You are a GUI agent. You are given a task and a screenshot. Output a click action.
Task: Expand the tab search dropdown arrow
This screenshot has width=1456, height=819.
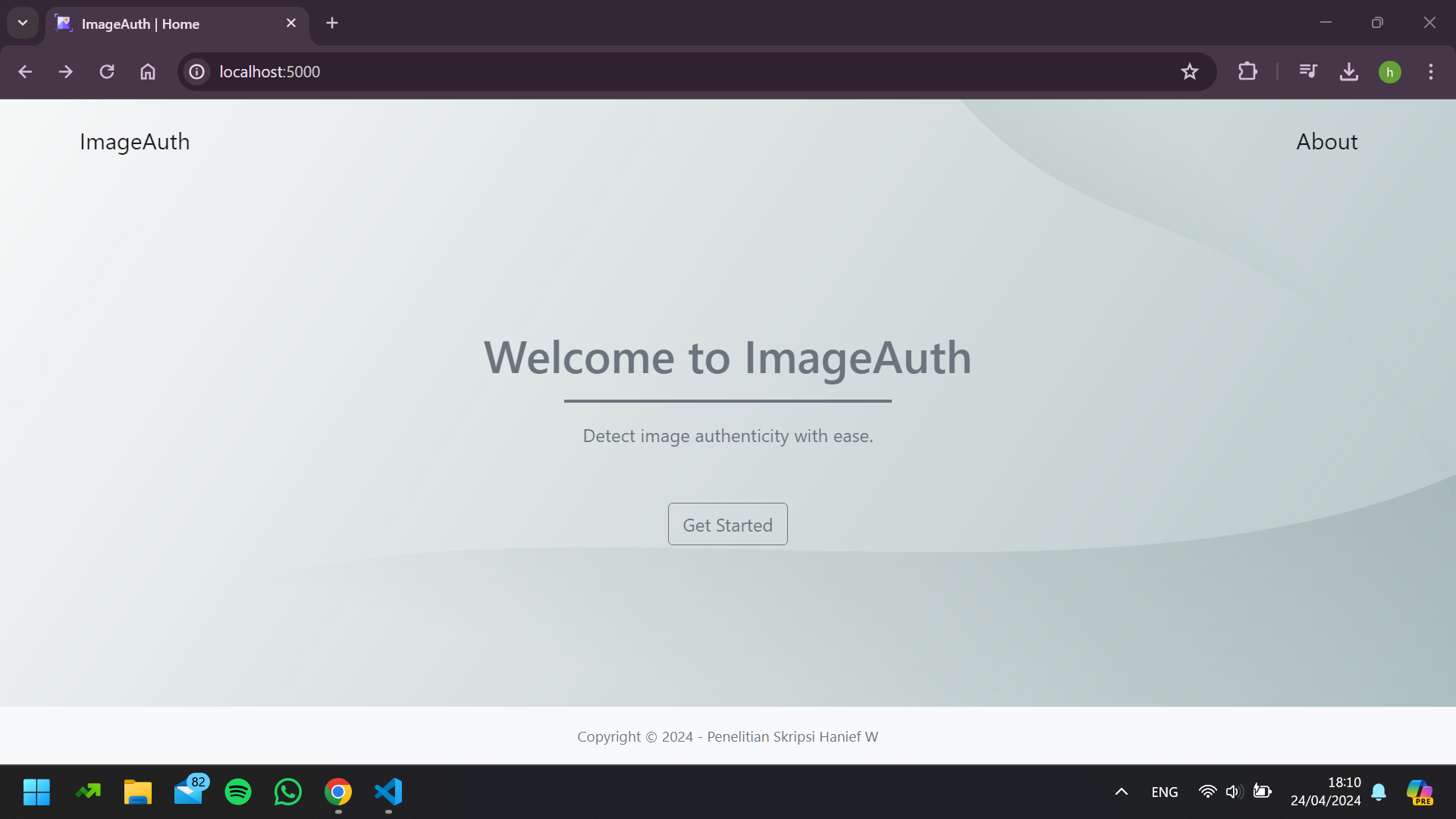click(23, 23)
